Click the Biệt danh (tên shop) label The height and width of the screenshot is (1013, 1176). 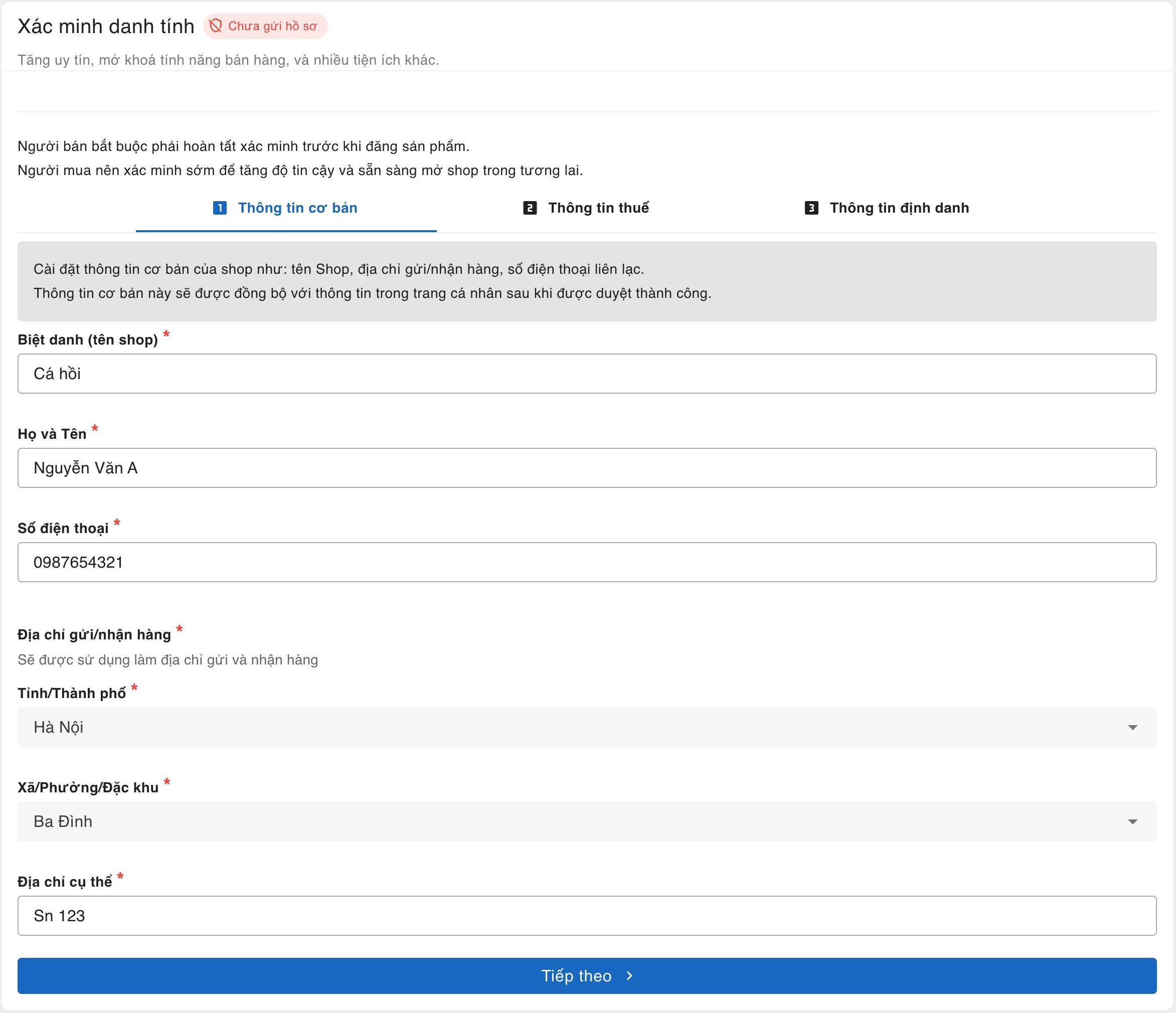click(x=88, y=340)
